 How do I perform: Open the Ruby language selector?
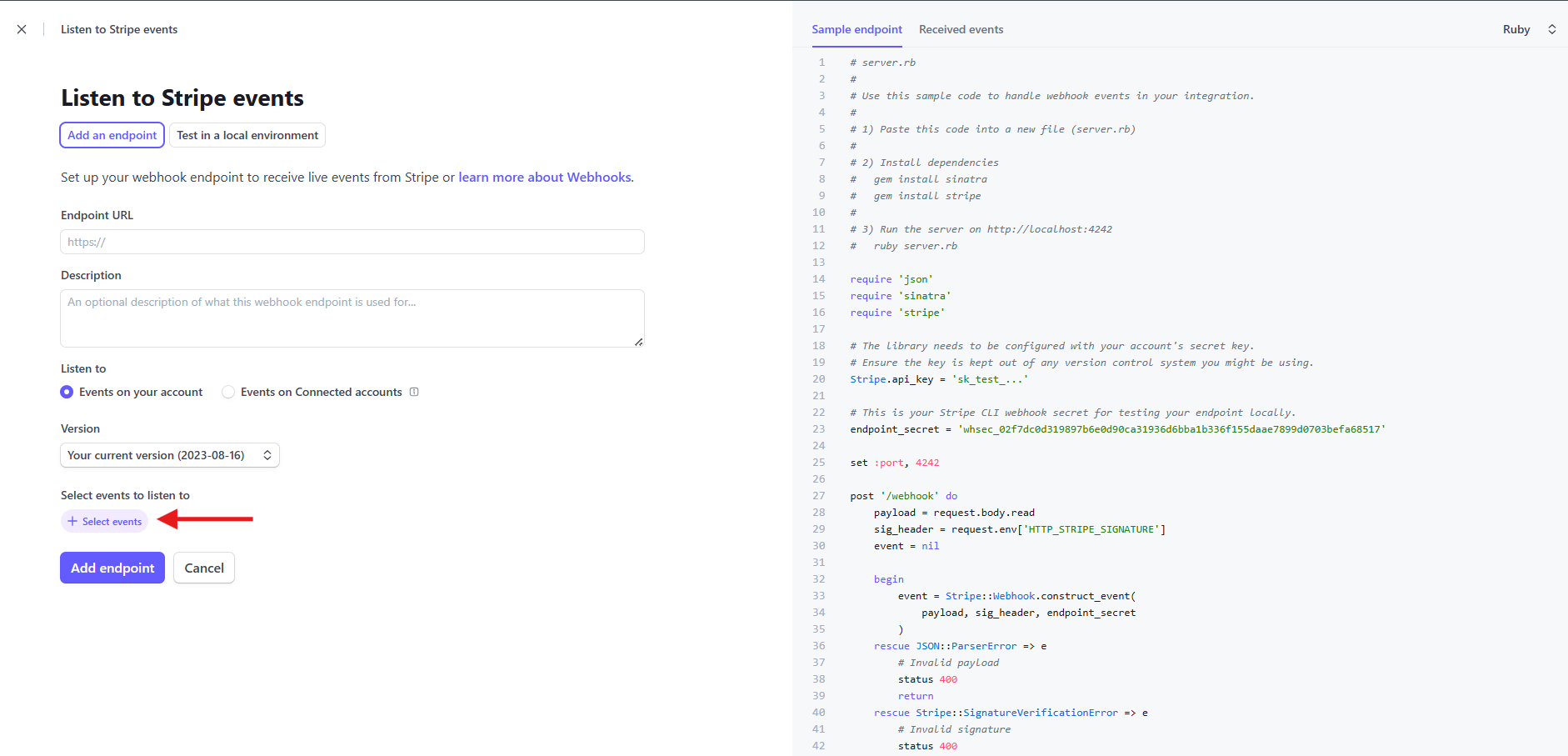[x=1529, y=29]
